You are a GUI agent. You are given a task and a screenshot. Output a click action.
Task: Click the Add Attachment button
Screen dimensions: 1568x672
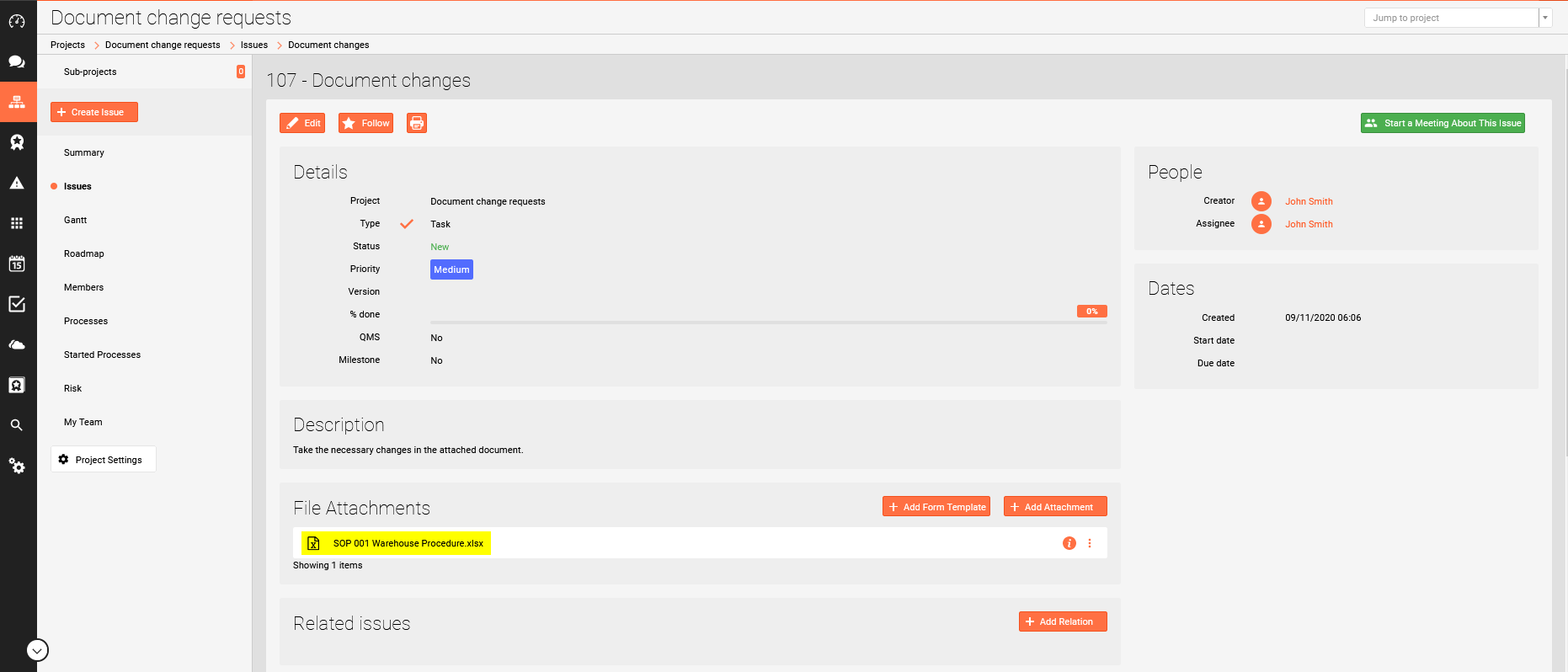click(1054, 507)
